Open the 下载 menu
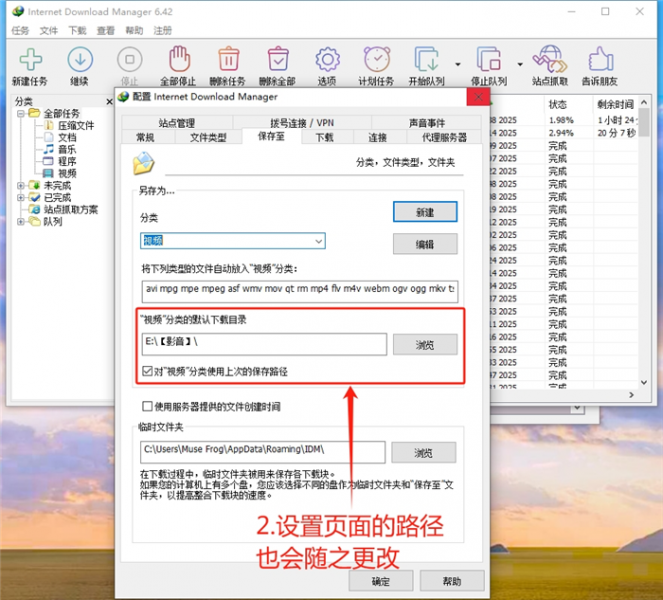This screenshot has width=663, height=600. tap(77, 30)
